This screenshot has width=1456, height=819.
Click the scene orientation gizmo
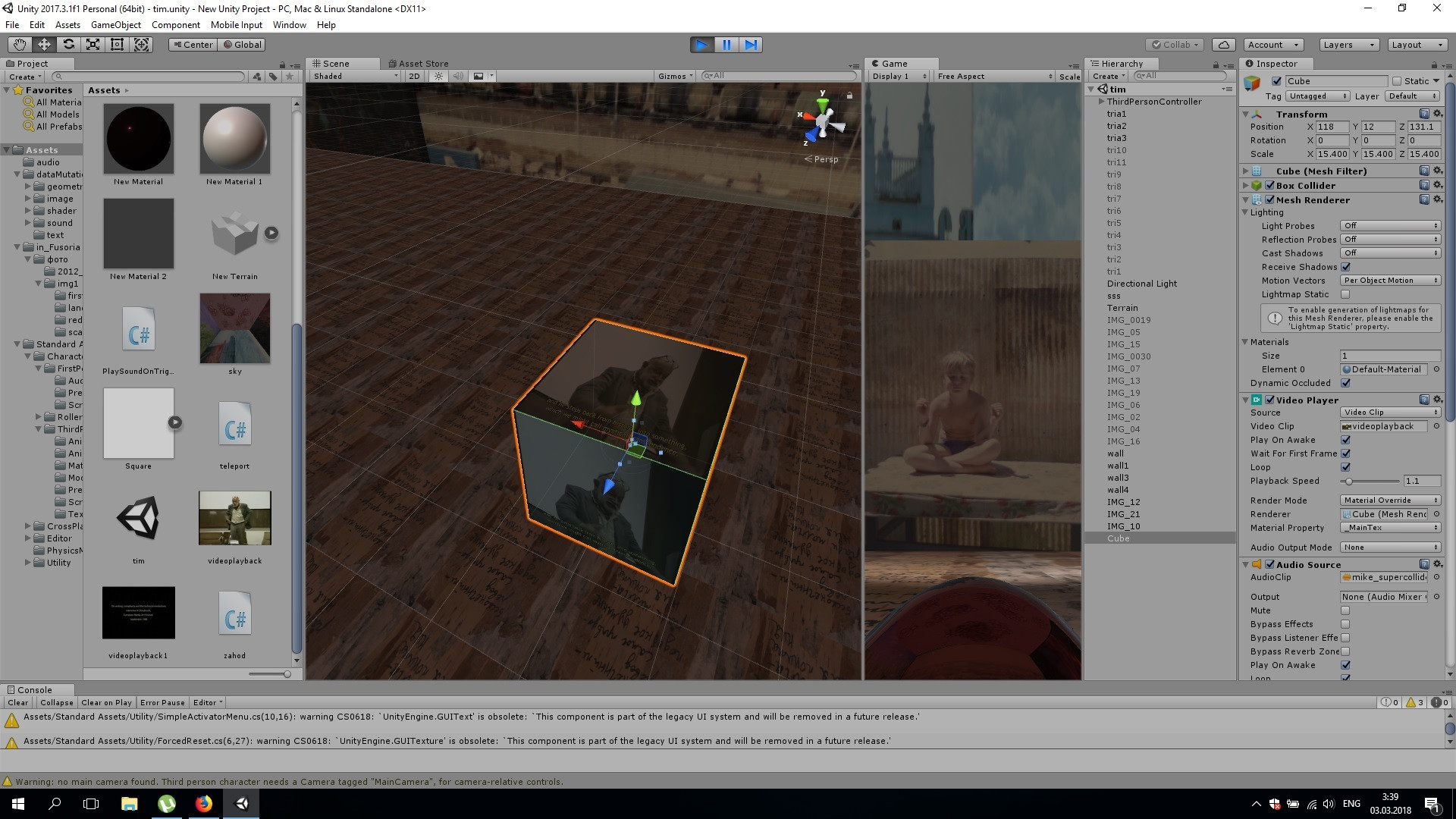tap(823, 121)
